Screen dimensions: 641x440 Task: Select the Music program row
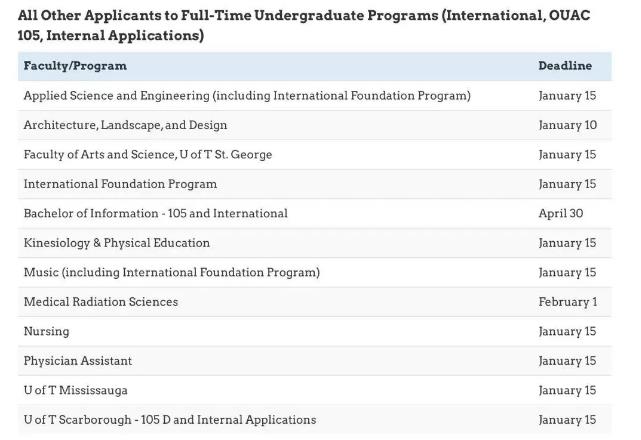(x=171, y=272)
